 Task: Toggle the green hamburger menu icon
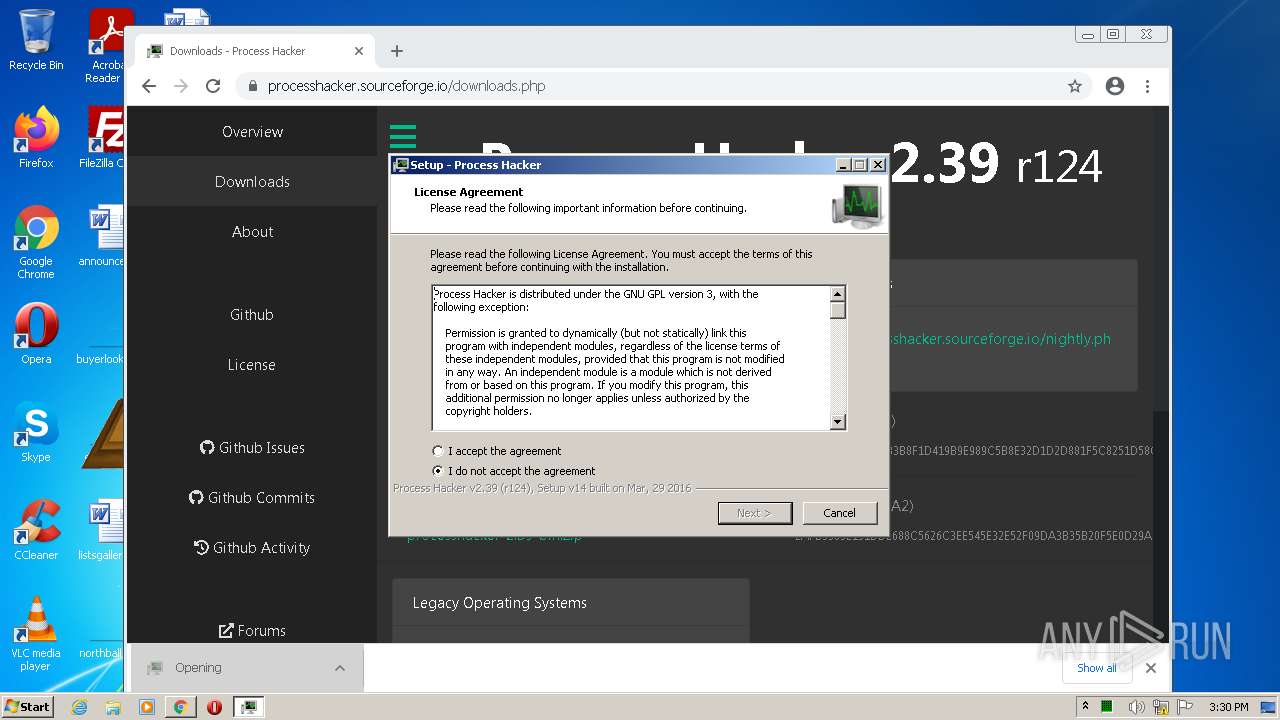403,137
